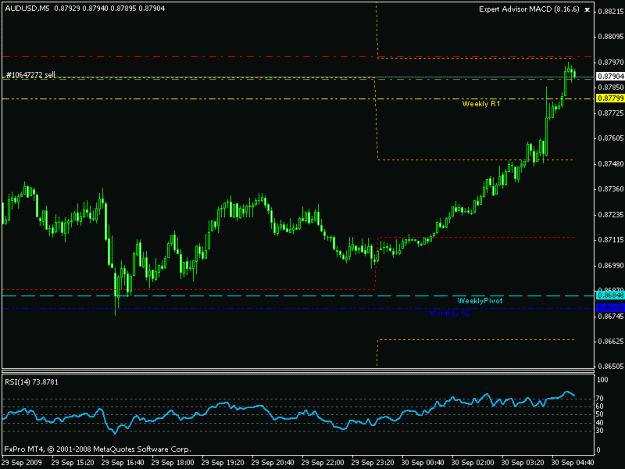Click the 0.87605 price axis value
Screen dimensions: 625x469
pos(611,138)
